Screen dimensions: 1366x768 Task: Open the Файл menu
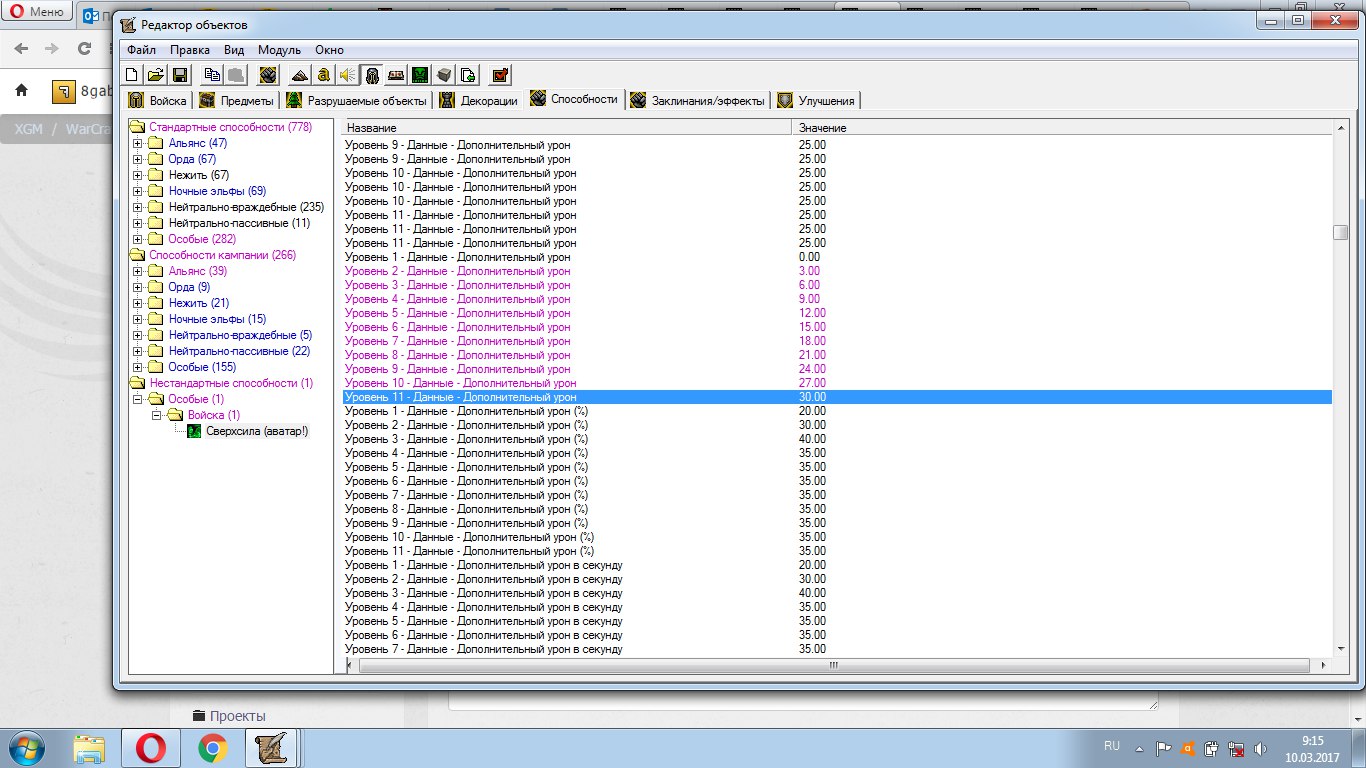point(141,50)
